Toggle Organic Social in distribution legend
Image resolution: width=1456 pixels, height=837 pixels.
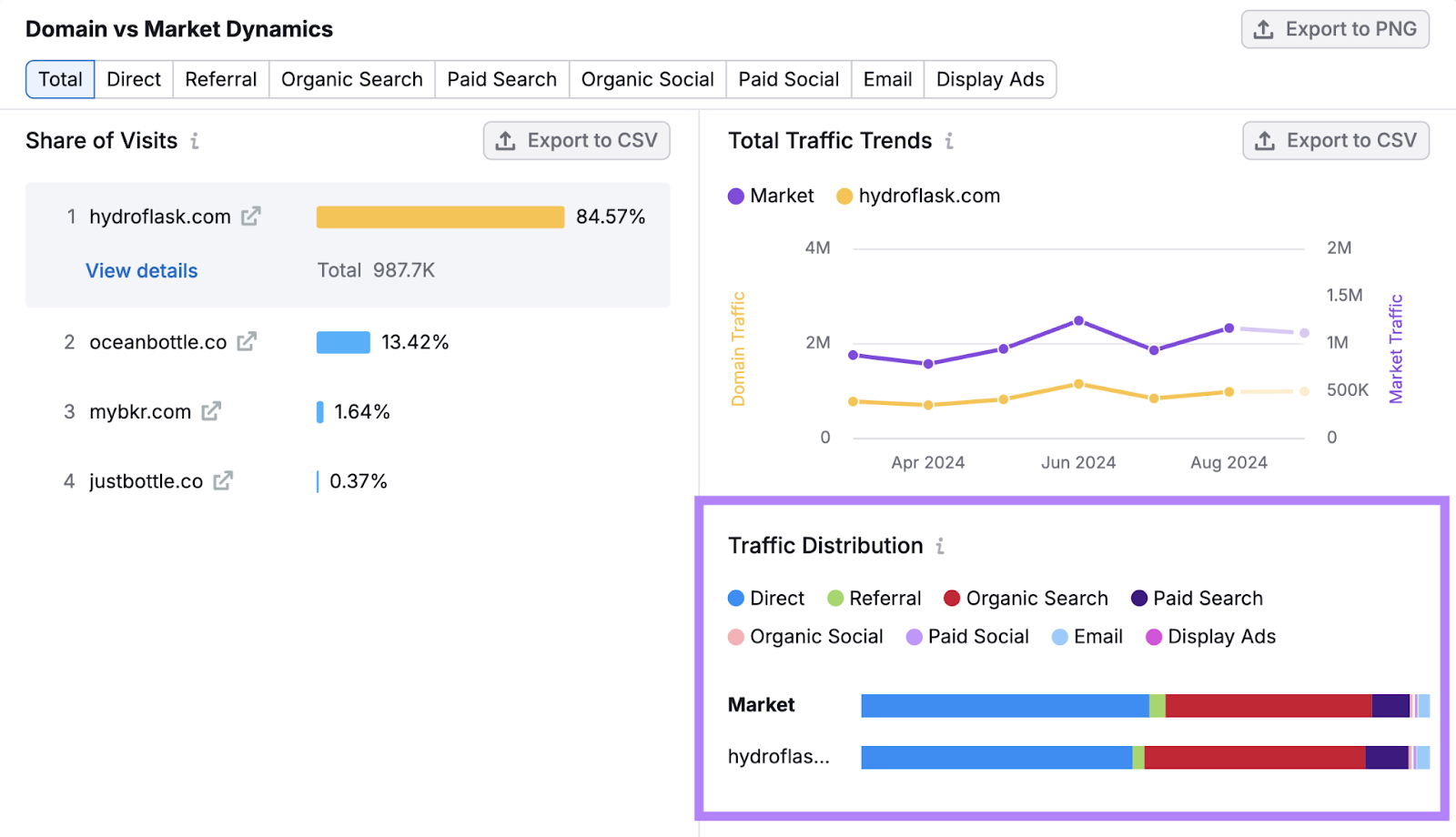pos(805,636)
